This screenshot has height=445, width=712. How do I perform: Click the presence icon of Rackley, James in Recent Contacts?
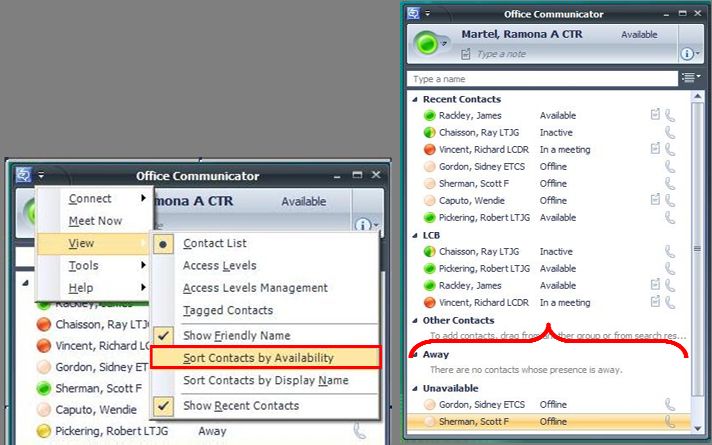(x=429, y=116)
